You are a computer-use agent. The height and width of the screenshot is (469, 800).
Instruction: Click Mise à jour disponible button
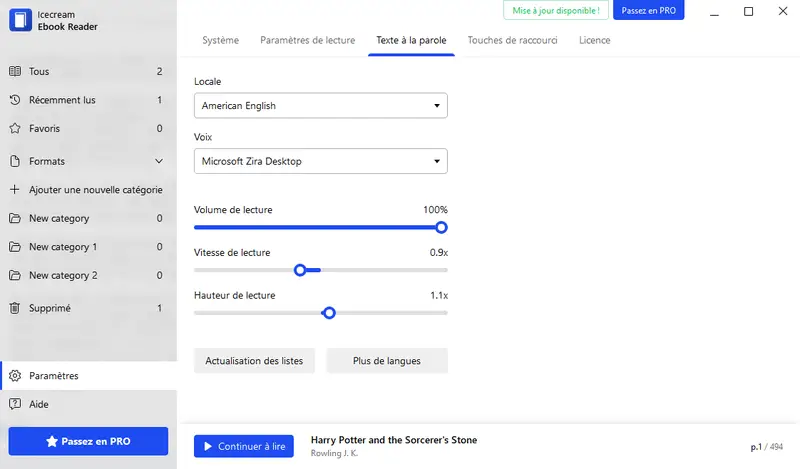point(556,11)
